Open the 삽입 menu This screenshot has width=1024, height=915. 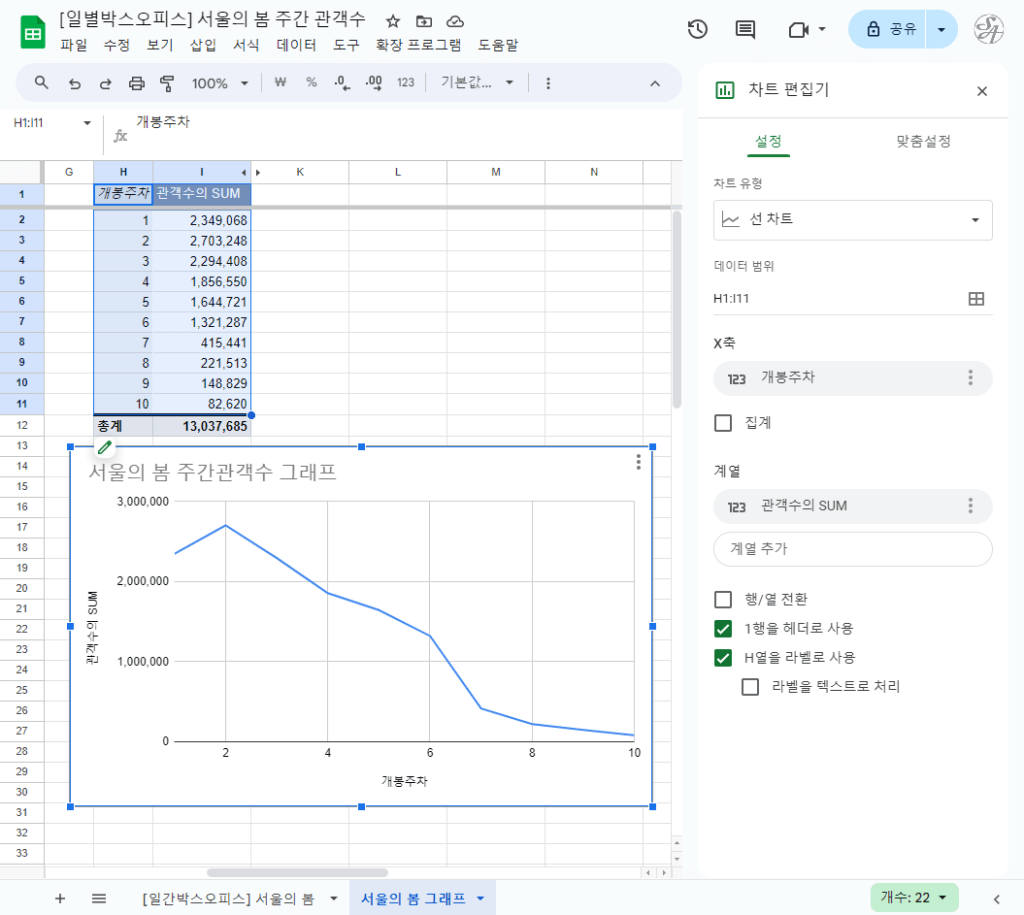pyautogui.click(x=203, y=45)
